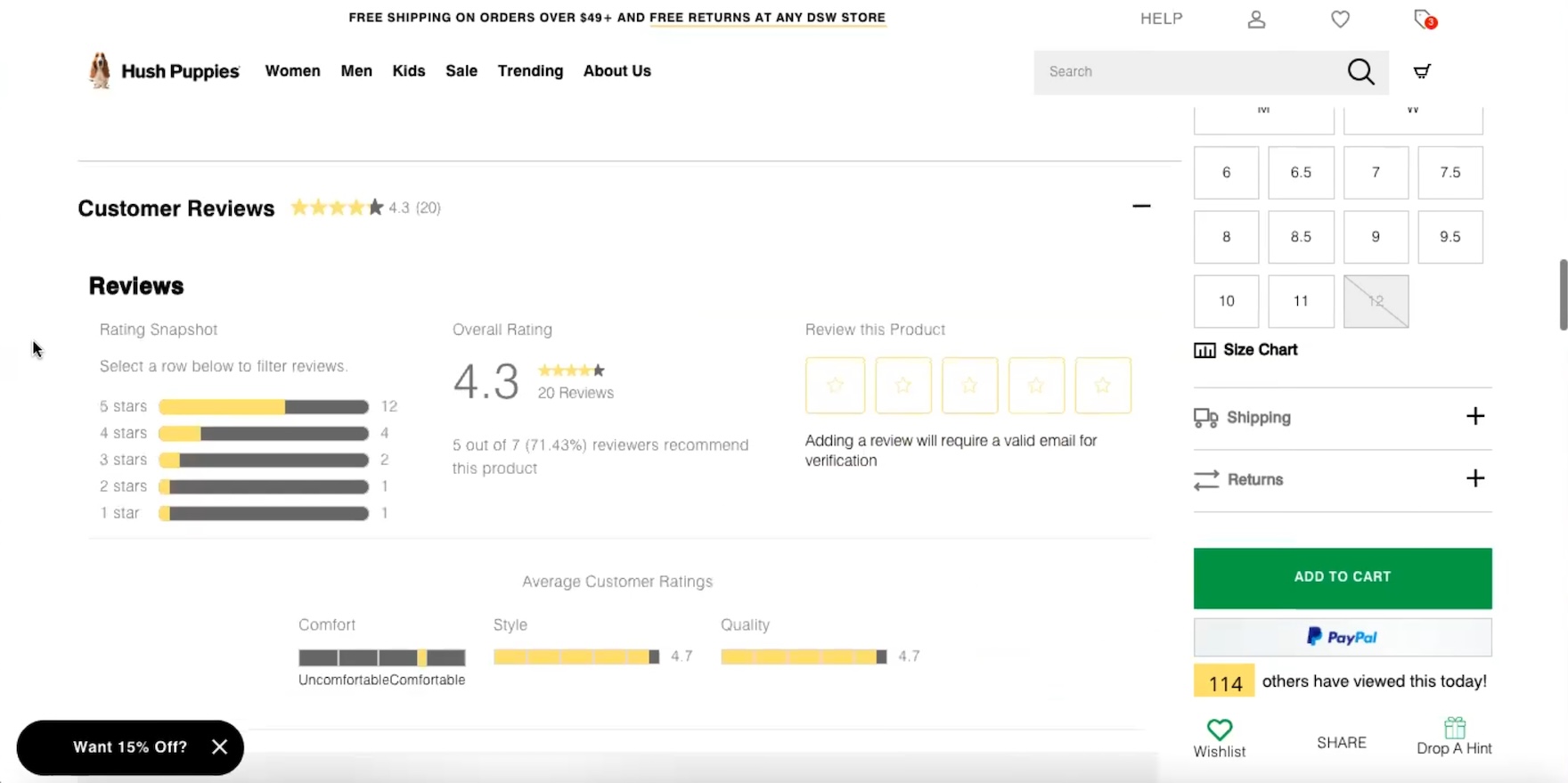Open the Sale menu
This screenshot has height=783, width=1568.
pyautogui.click(x=461, y=71)
